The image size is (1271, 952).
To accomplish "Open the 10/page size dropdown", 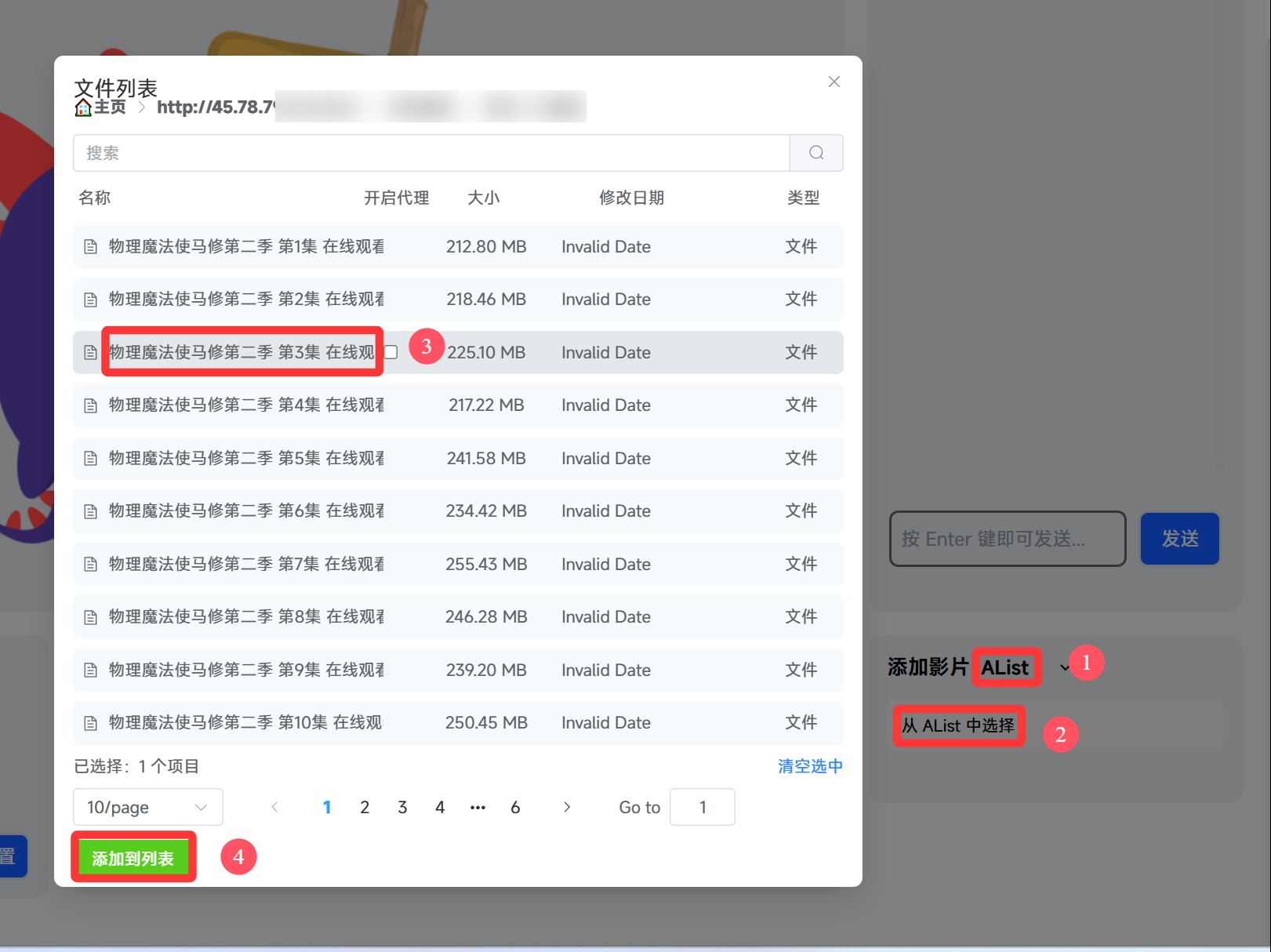I will (147, 807).
